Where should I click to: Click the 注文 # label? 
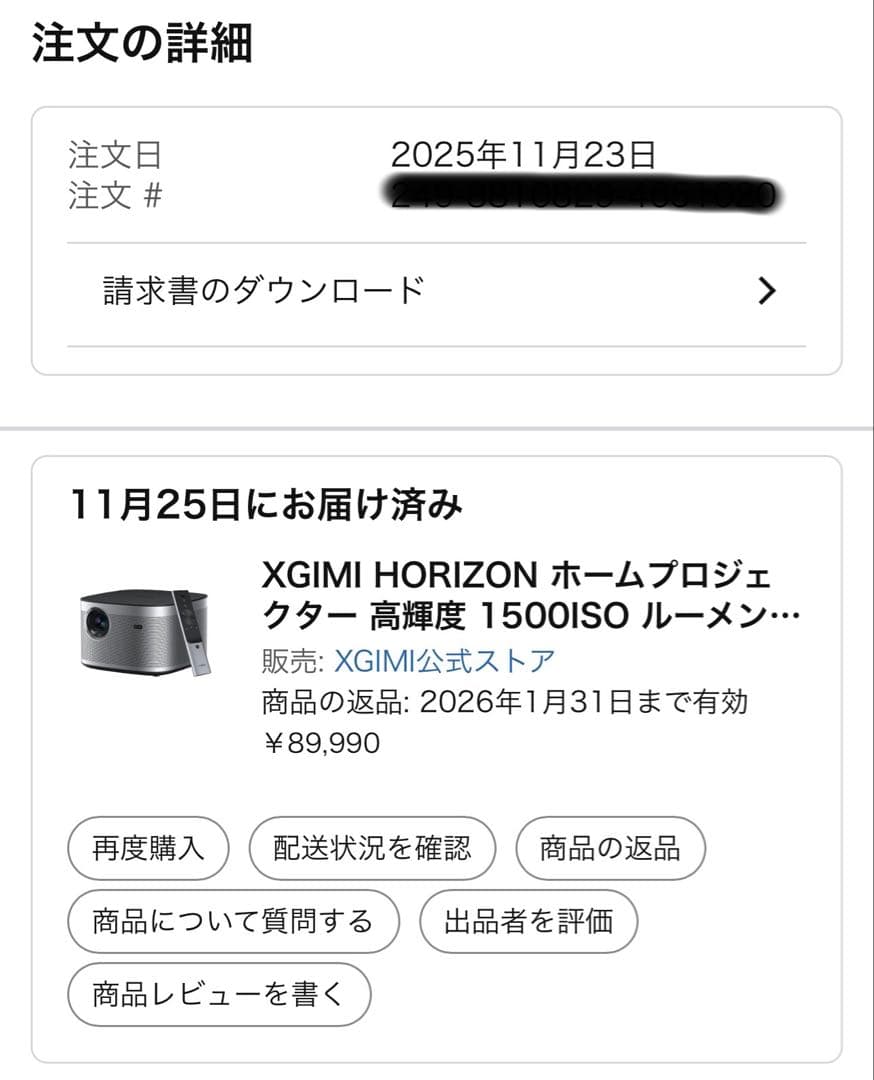115,195
